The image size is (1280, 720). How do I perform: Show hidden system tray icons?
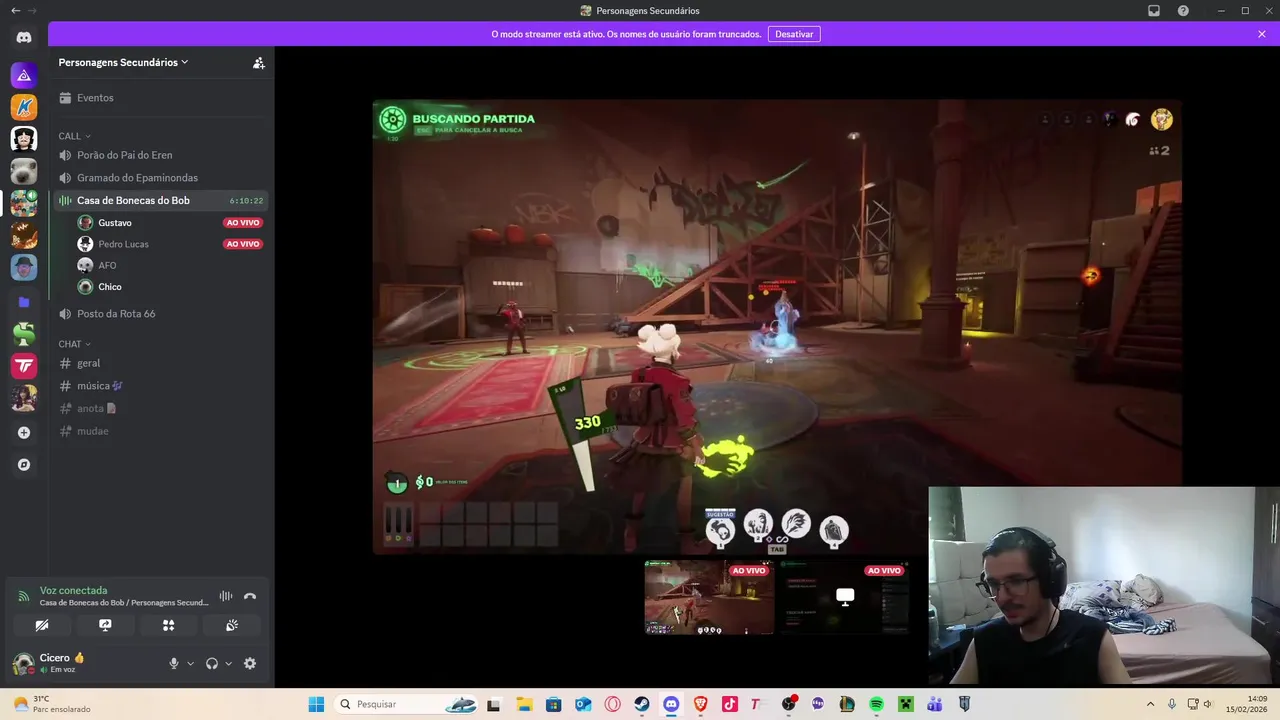1150,704
